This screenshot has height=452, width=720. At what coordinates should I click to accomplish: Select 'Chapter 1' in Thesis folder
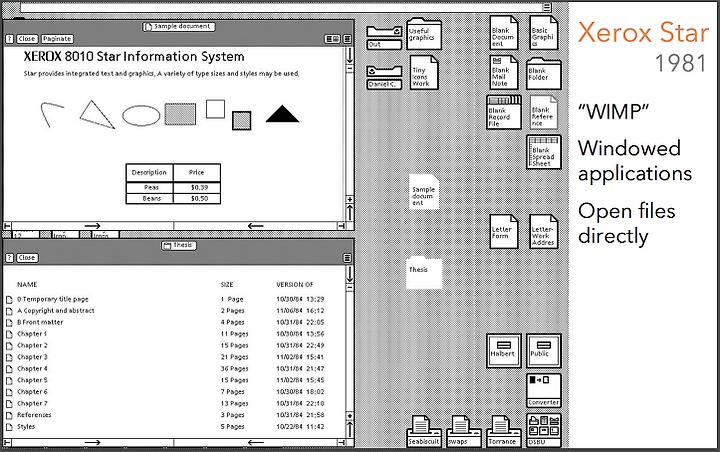32,333
